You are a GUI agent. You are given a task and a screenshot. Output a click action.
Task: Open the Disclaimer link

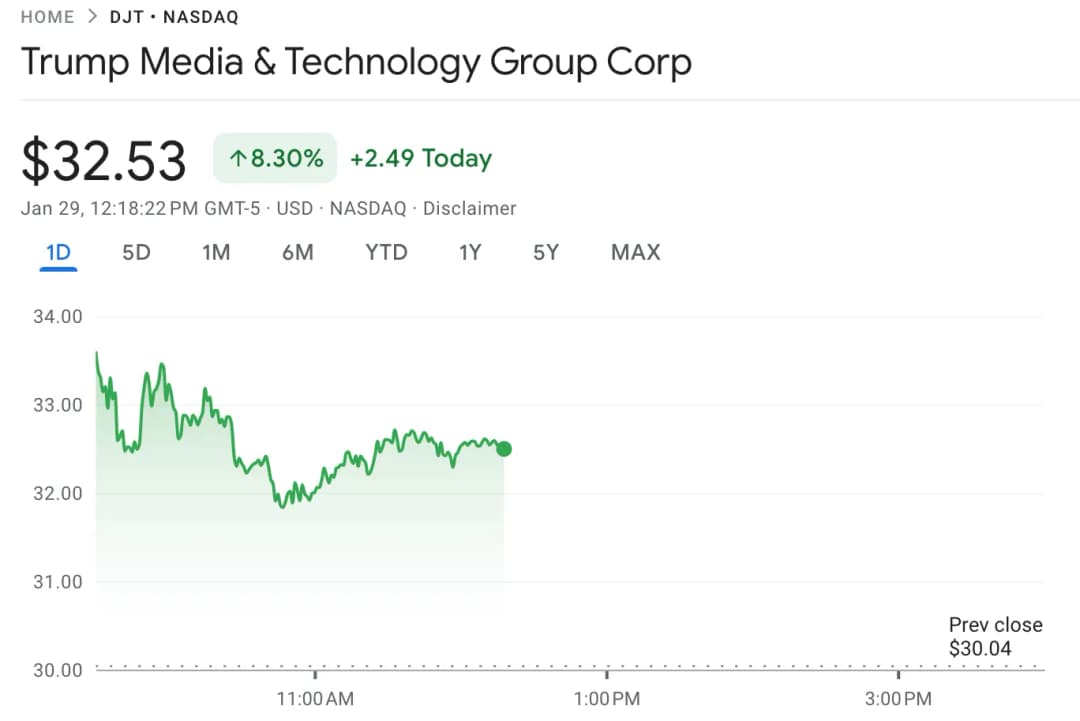point(469,209)
